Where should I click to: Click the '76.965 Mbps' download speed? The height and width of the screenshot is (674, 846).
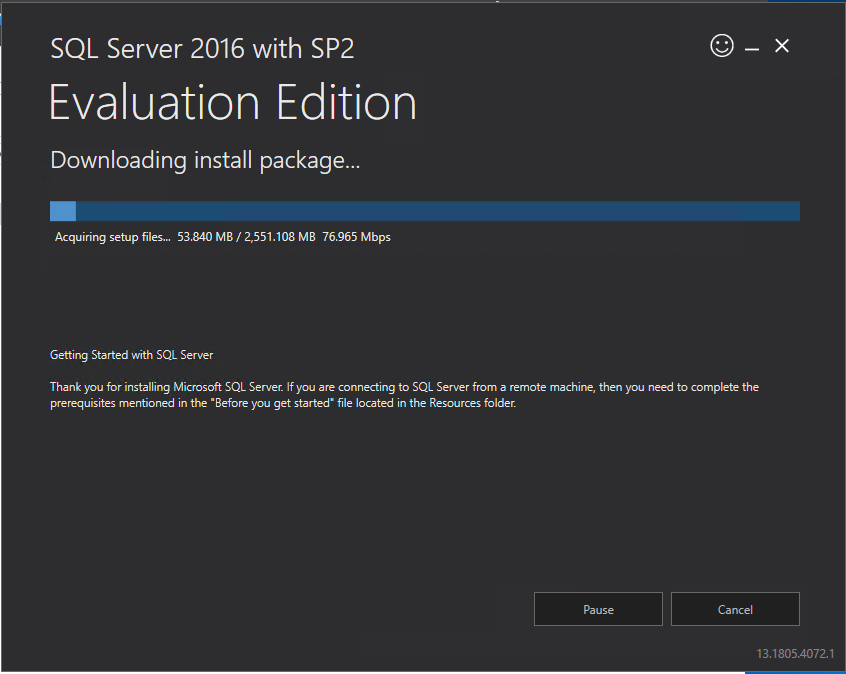[x=356, y=237]
